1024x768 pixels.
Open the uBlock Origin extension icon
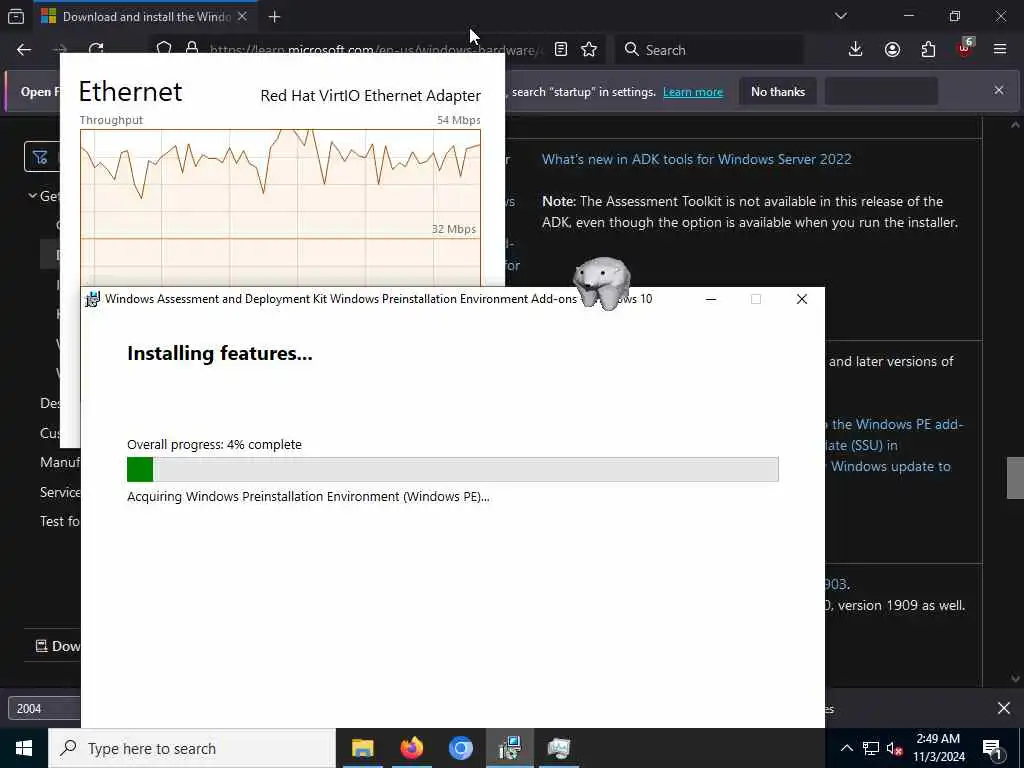(965, 50)
